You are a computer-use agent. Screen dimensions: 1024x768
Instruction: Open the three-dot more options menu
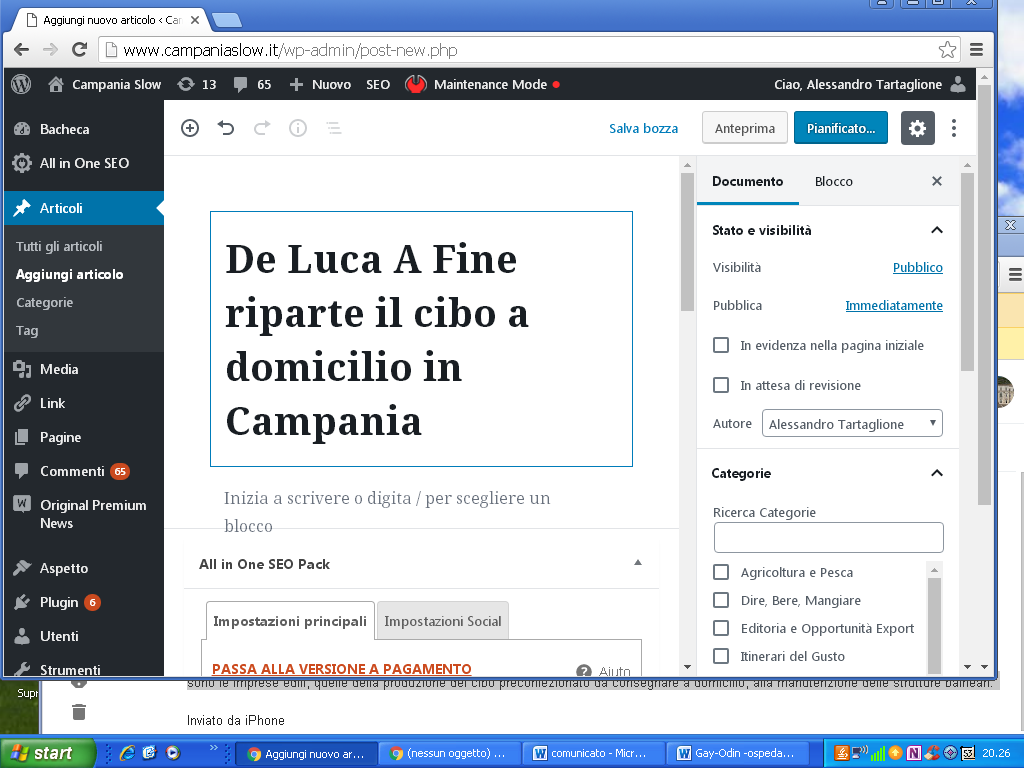coord(954,128)
